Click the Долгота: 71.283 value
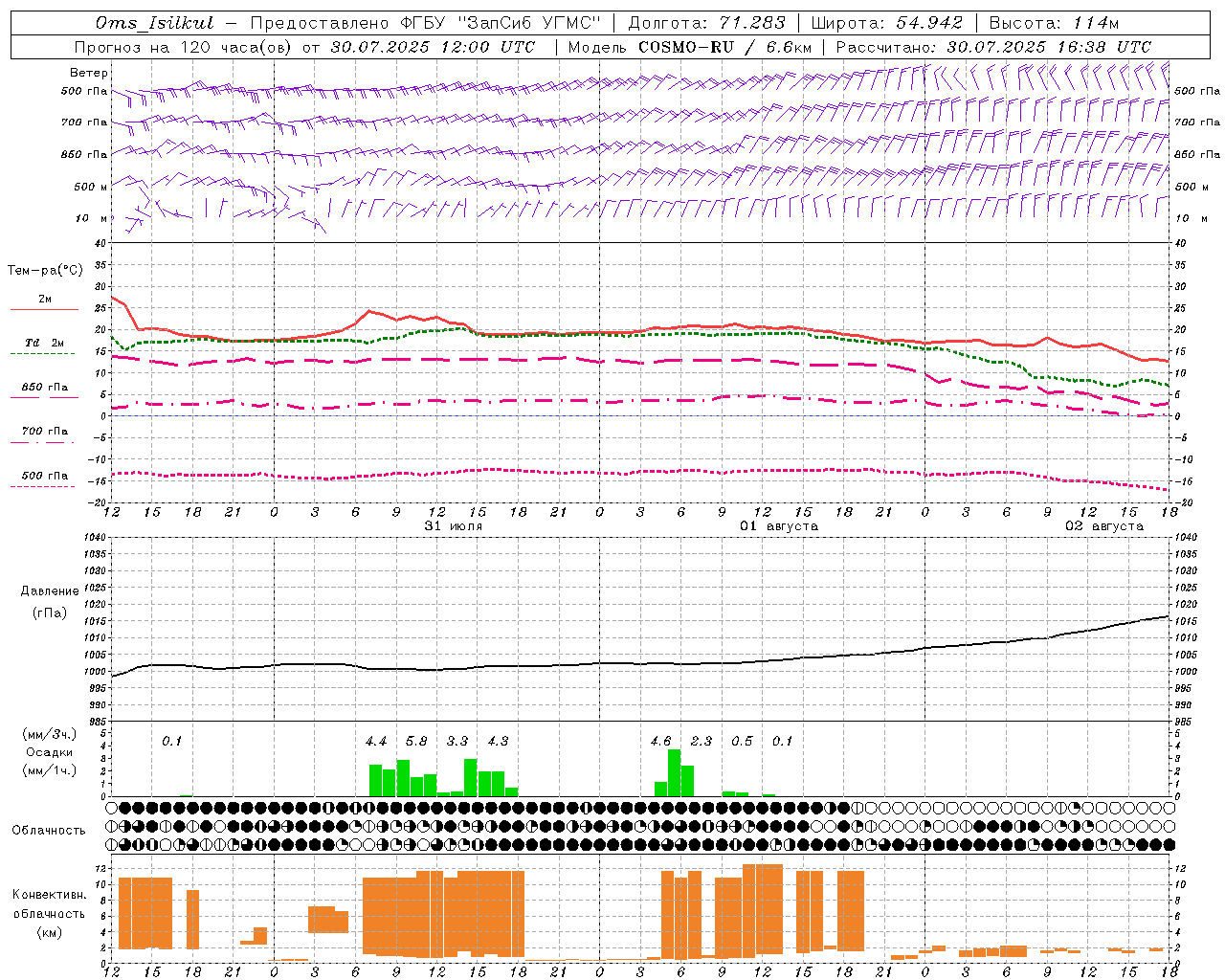Viewport: 1225px width, 980px height. (x=706, y=23)
